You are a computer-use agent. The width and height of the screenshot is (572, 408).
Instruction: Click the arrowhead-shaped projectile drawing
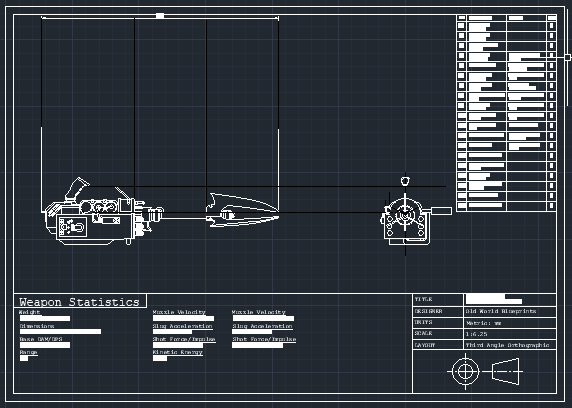pos(243,211)
